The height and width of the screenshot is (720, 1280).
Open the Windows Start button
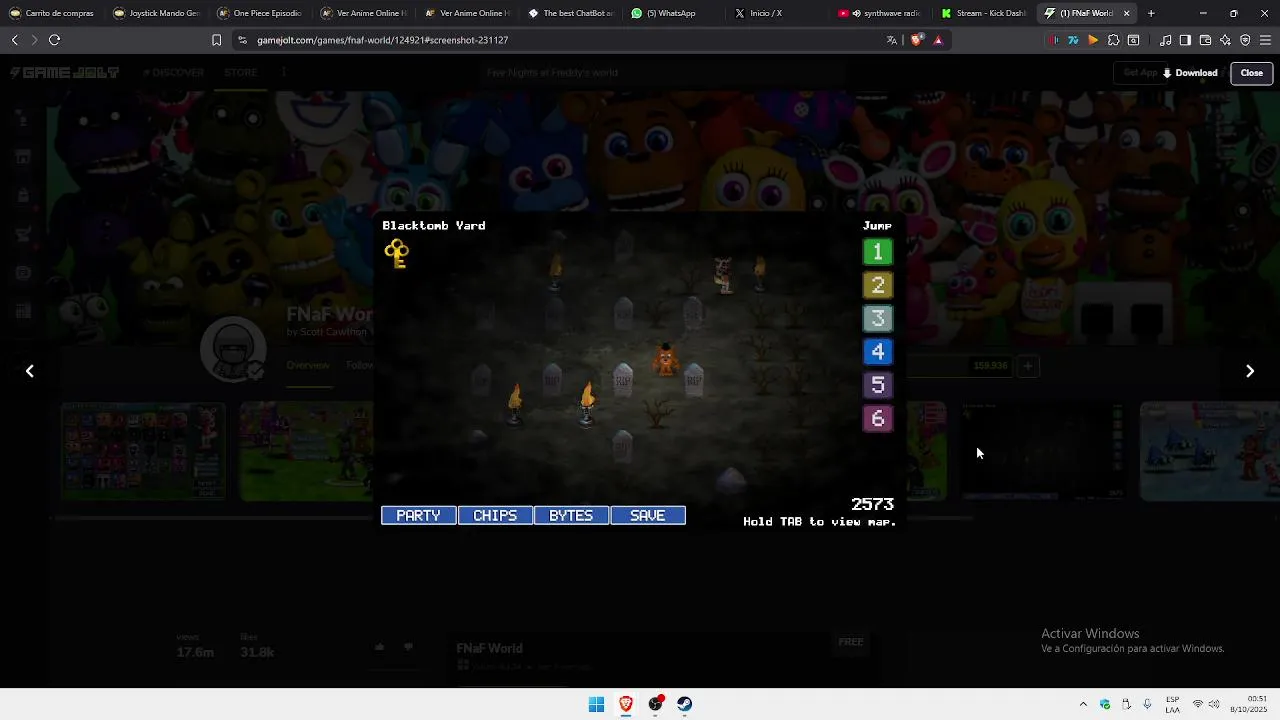pos(596,704)
